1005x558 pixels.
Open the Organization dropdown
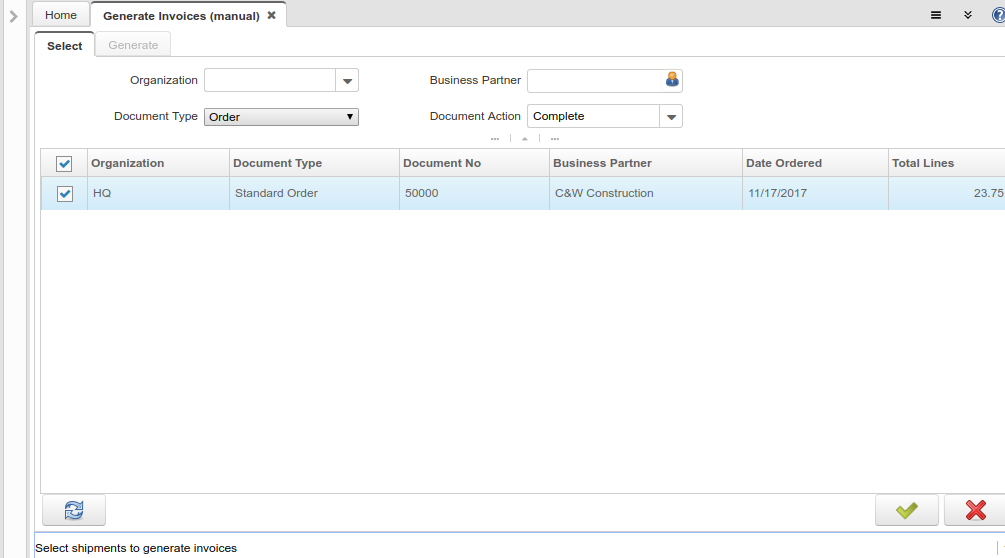pos(347,81)
